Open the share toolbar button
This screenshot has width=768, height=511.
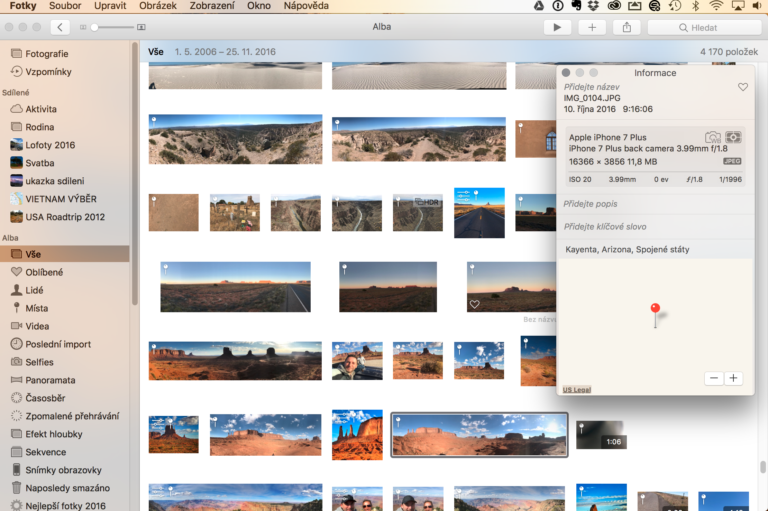click(627, 27)
